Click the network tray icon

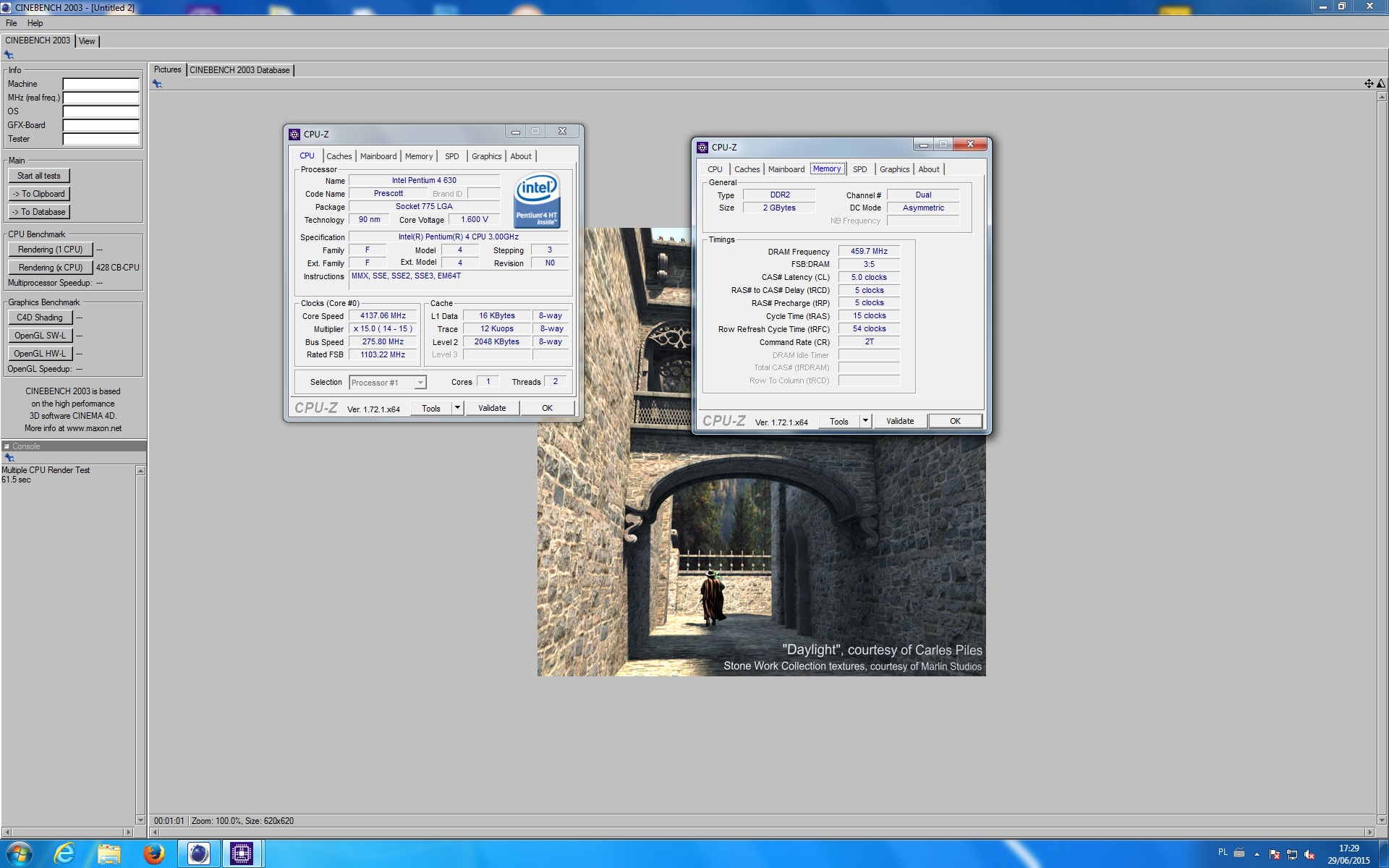[x=1292, y=854]
